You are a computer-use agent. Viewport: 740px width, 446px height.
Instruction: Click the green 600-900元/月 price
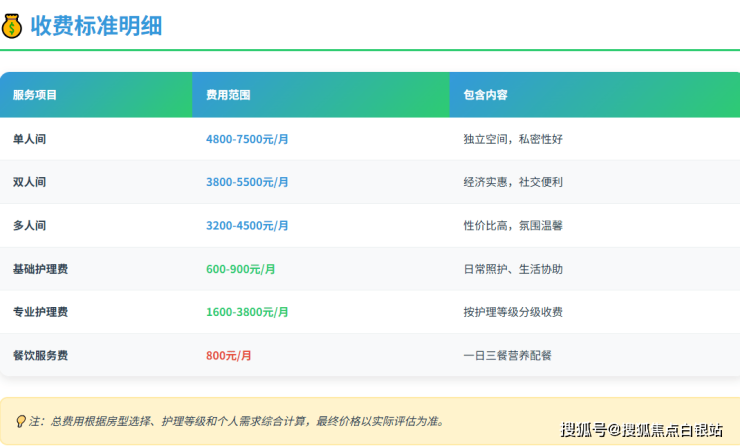point(240,269)
